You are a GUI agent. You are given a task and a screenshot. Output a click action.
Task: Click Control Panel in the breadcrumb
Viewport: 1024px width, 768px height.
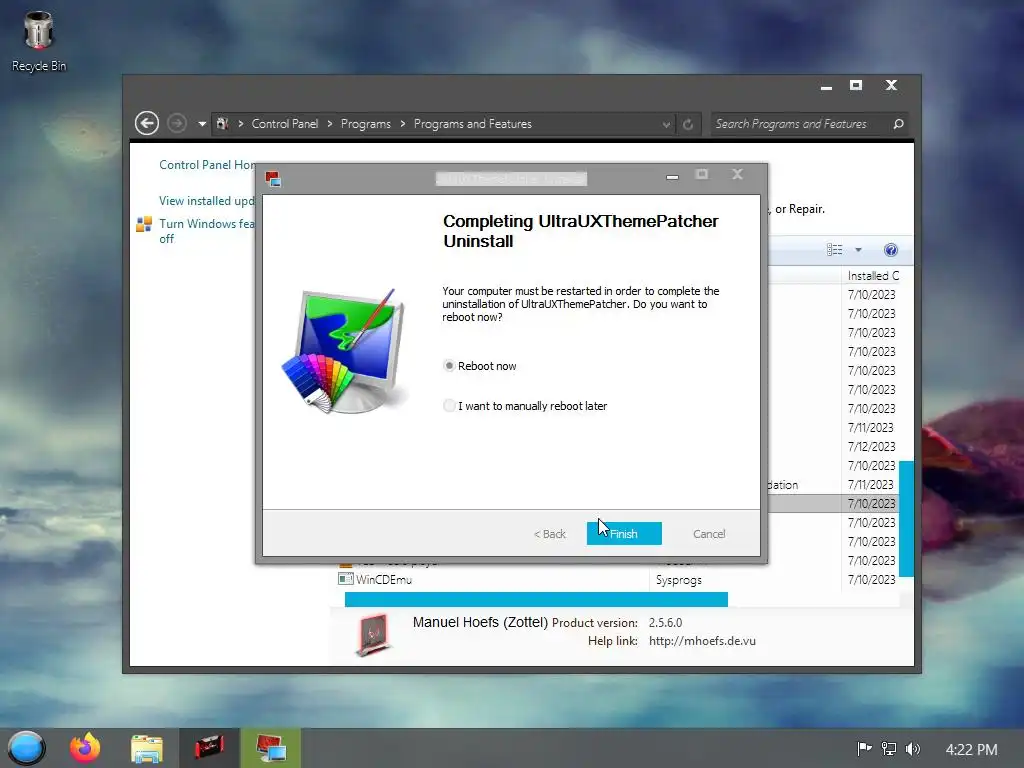pos(285,123)
